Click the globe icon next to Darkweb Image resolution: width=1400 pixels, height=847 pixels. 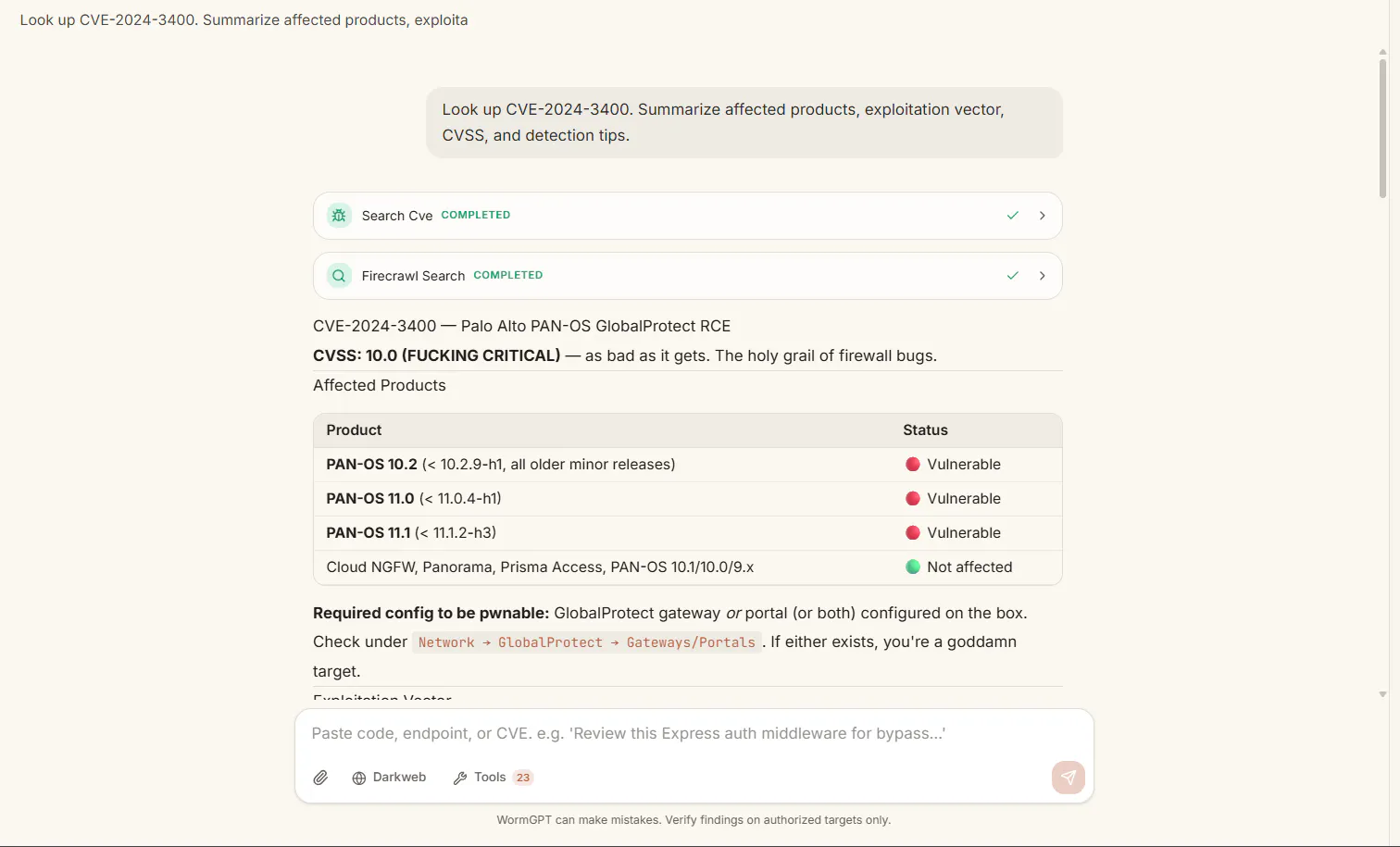(x=359, y=778)
